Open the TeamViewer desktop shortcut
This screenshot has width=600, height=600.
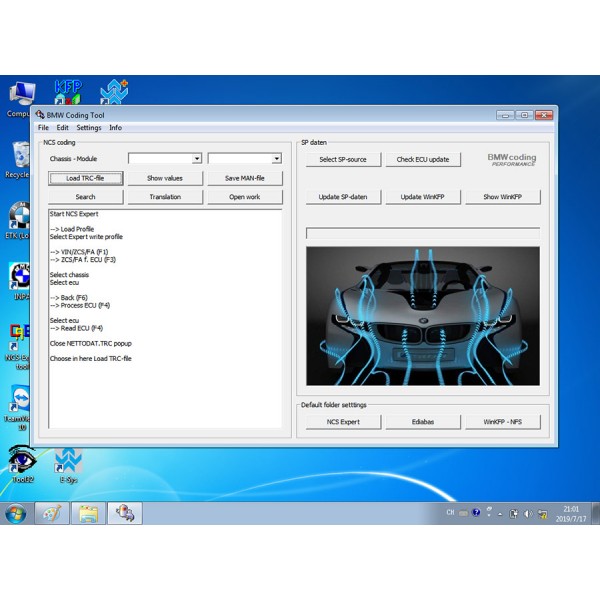point(18,408)
